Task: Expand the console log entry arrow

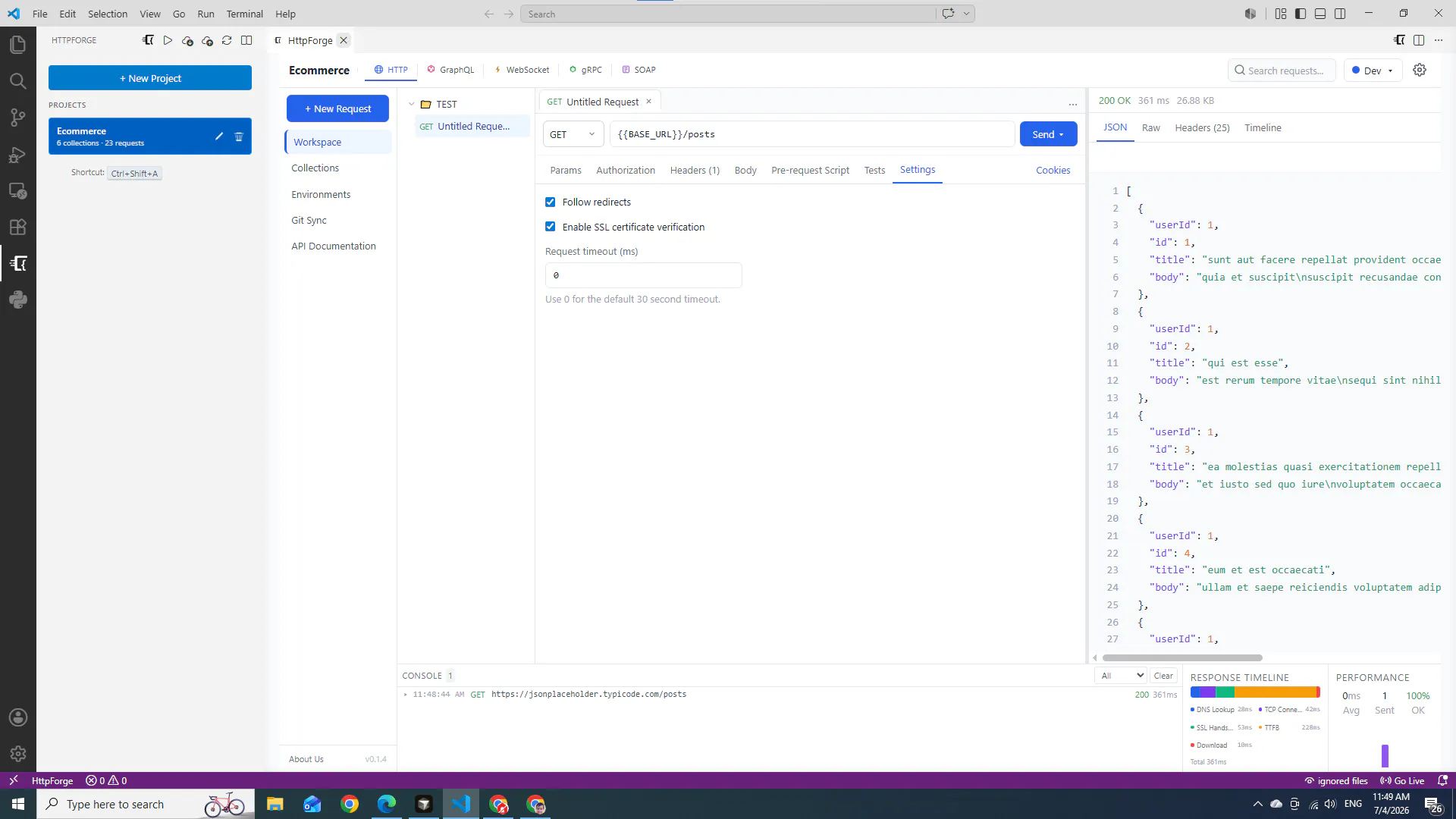Action: (x=406, y=695)
